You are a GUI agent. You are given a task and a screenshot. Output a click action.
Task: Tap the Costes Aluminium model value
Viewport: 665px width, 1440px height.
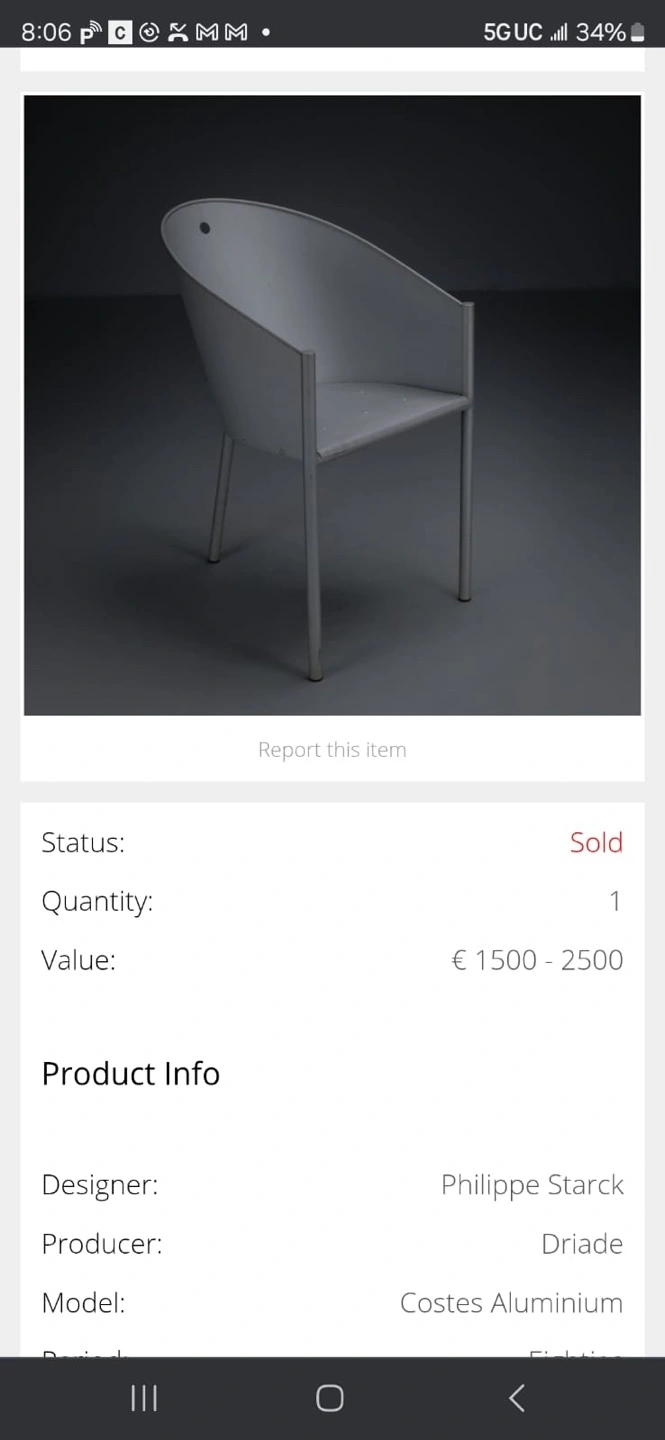511,1303
